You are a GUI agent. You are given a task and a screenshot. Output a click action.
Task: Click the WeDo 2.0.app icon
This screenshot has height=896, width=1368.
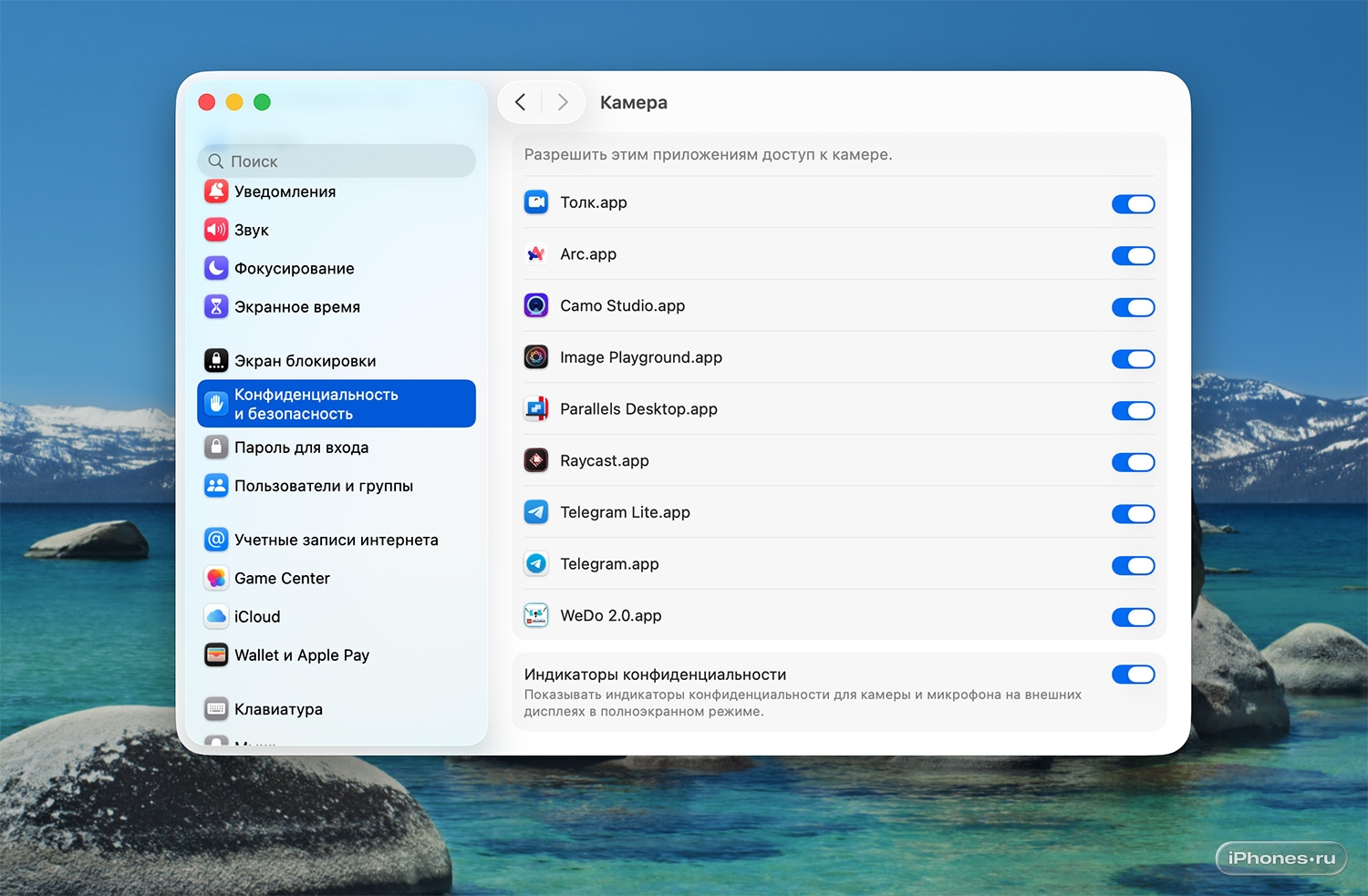(x=536, y=615)
